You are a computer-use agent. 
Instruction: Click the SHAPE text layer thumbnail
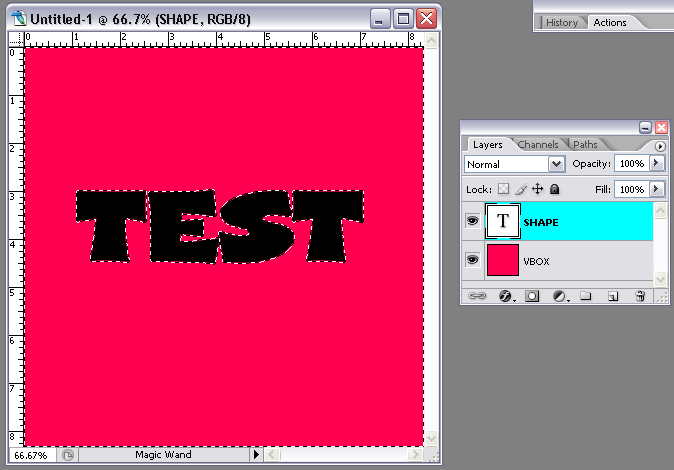coord(502,221)
